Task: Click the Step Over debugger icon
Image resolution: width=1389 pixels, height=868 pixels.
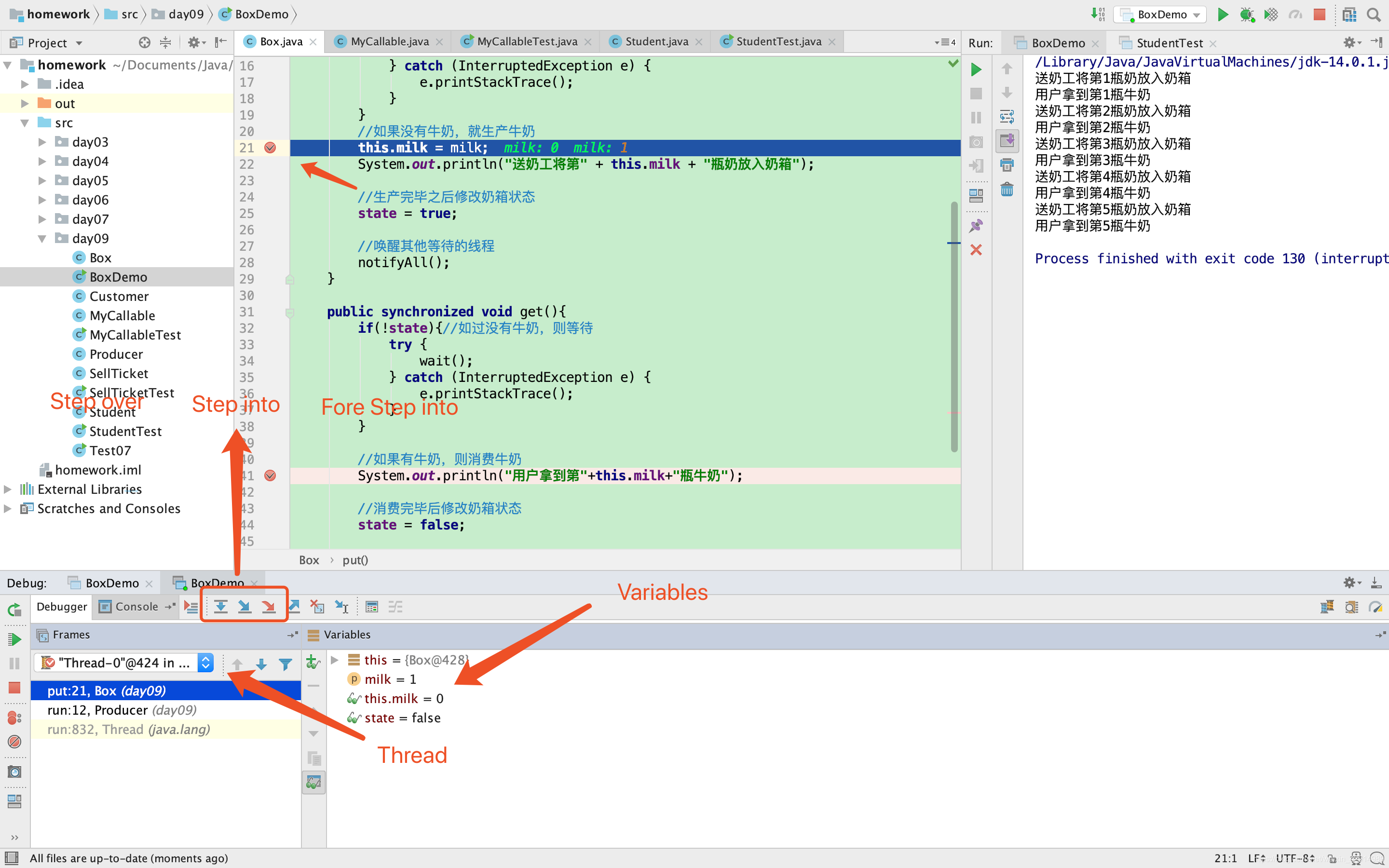Action: point(220,606)
